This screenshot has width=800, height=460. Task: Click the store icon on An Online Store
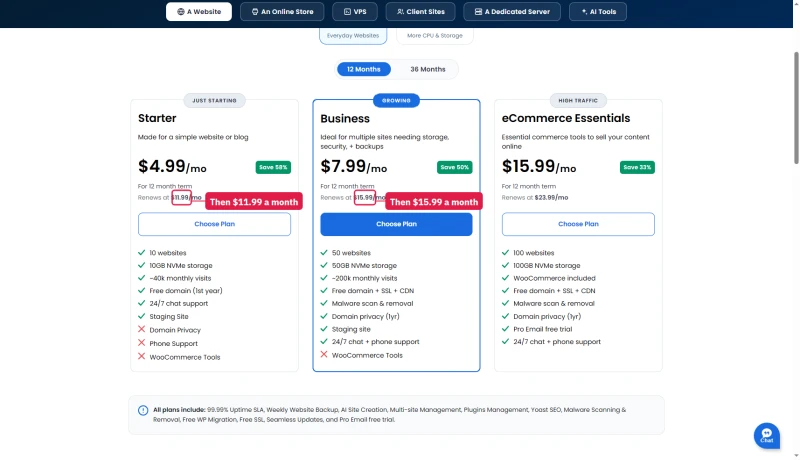(x=255, y=11)
